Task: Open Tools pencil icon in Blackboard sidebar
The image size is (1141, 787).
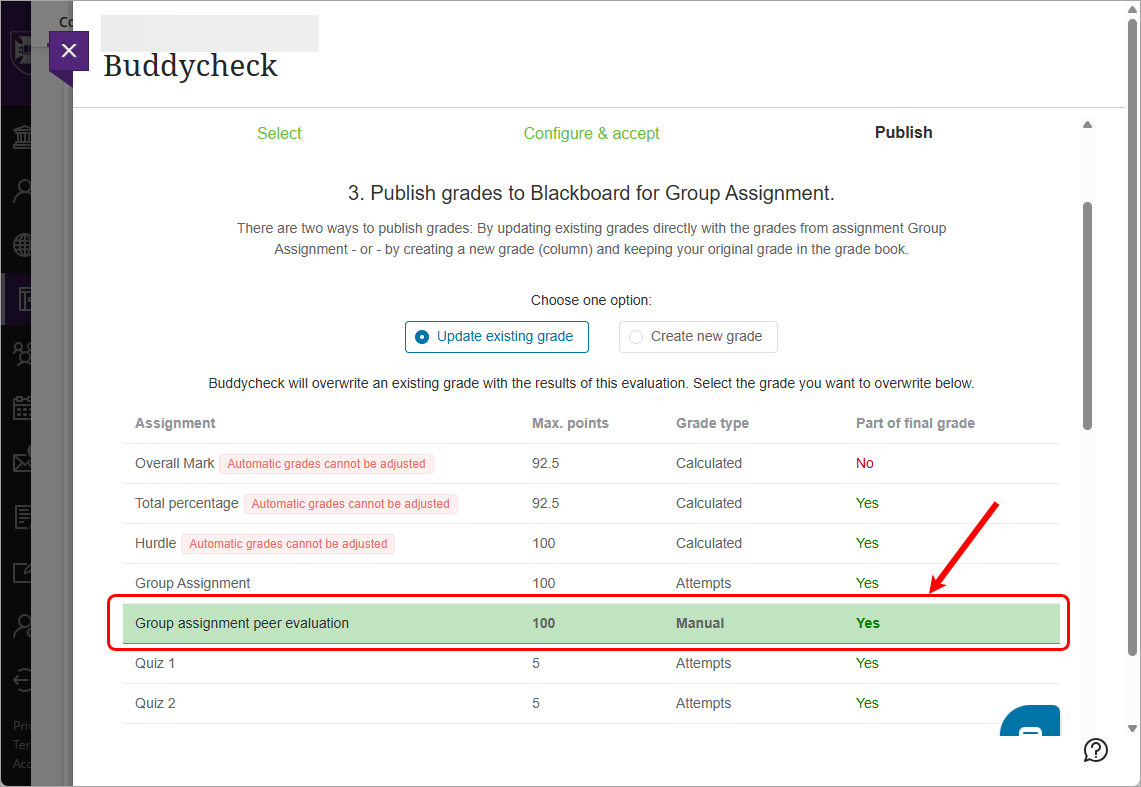Action: [x=23, y=572]
